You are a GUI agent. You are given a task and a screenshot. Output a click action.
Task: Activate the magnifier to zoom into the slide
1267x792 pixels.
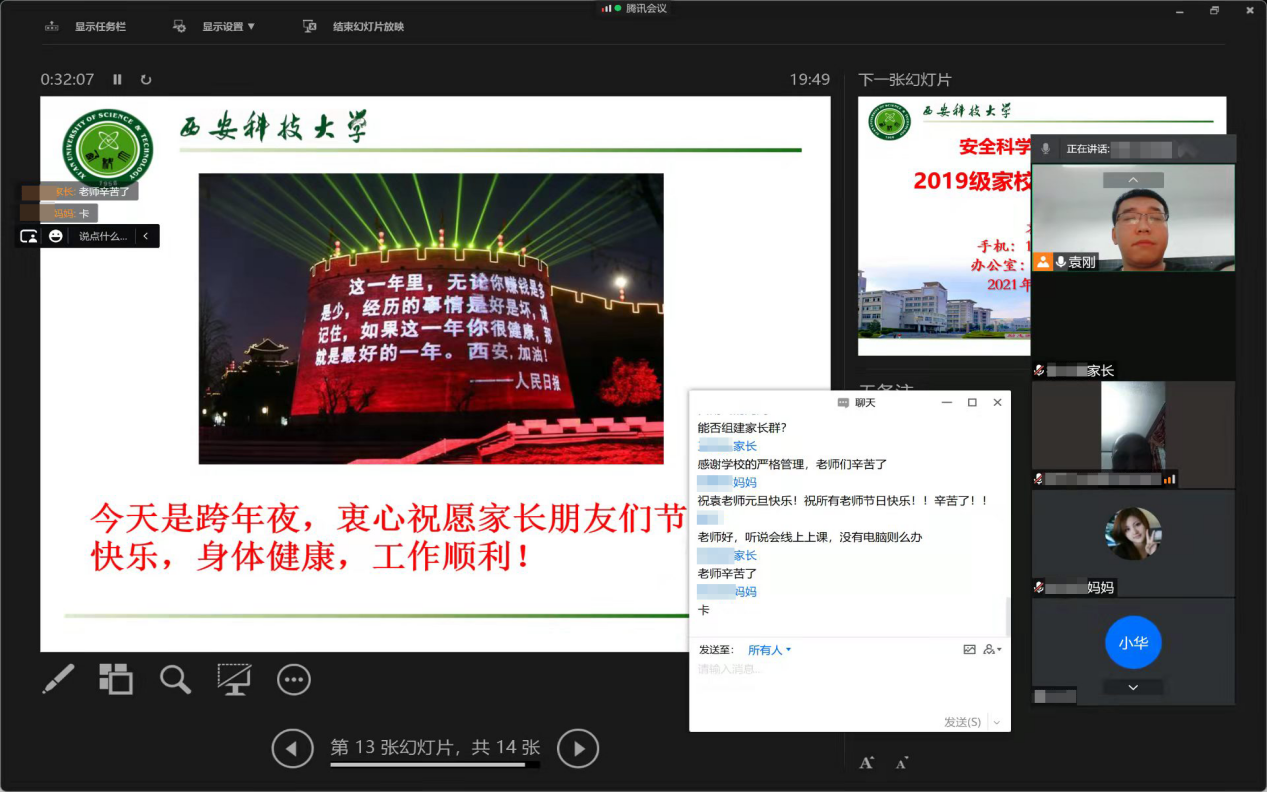[175, 679]
